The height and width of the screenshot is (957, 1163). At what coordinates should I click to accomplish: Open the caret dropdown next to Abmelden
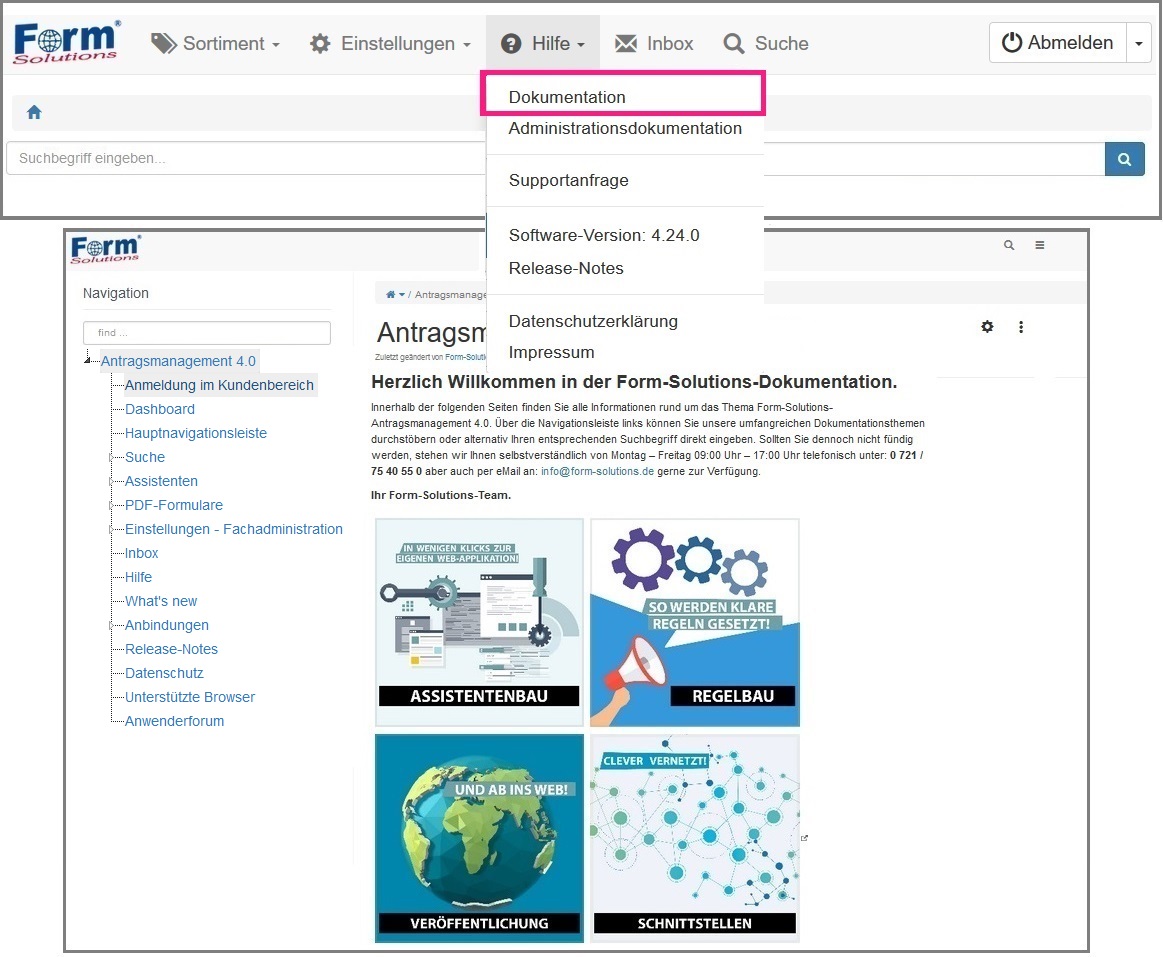click(1139, 43)
